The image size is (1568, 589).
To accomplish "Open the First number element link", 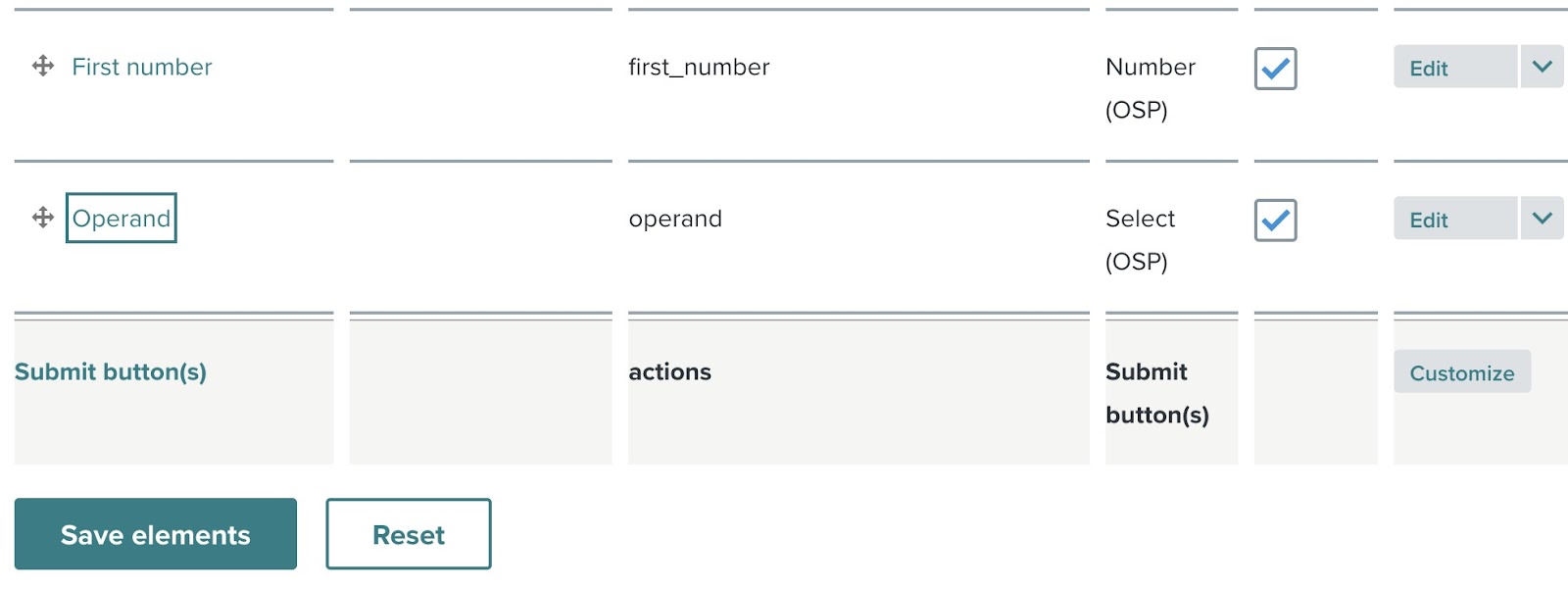I will coord(142,67).
